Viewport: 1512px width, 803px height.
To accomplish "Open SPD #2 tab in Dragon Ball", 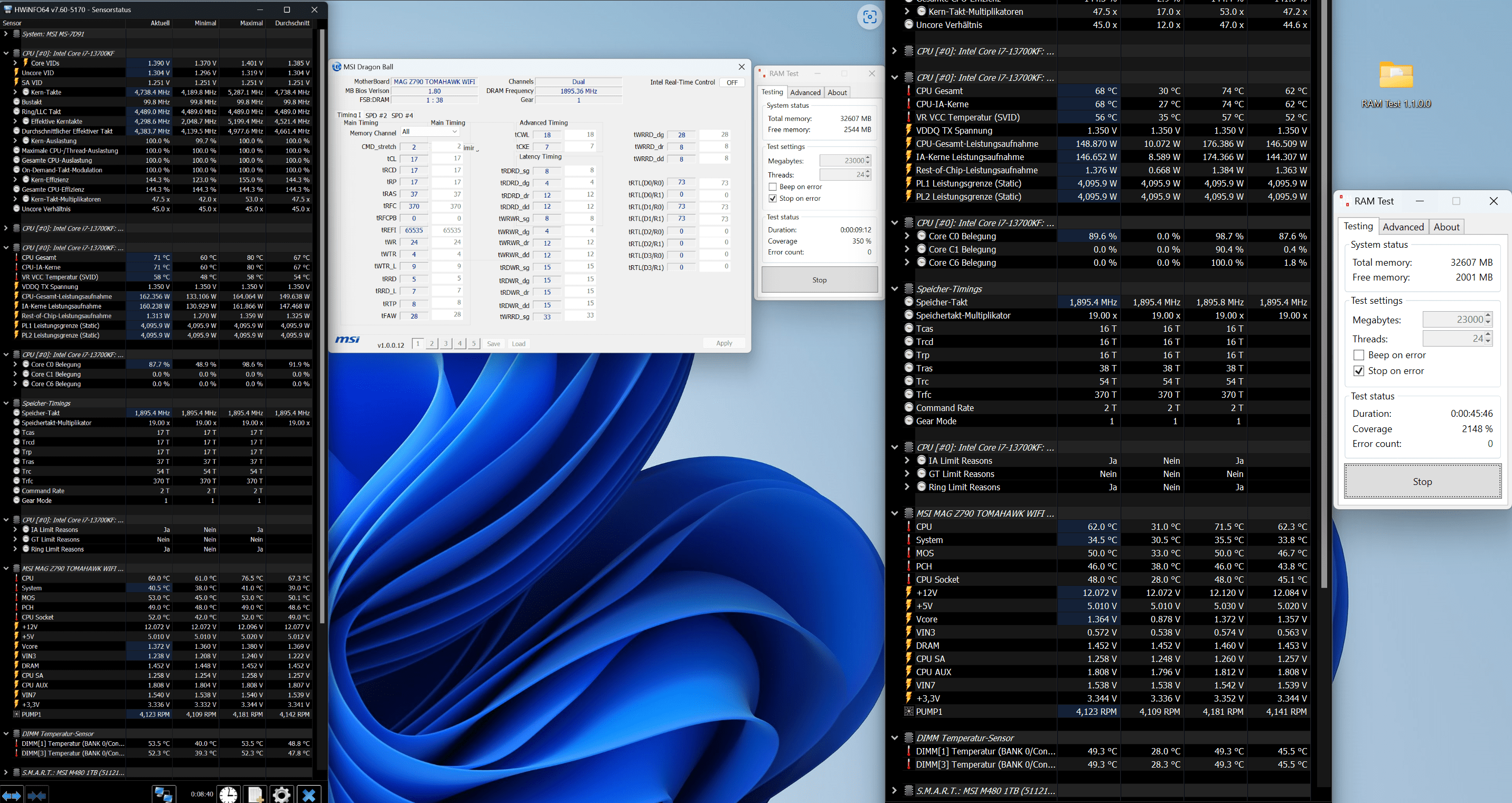I will (x=376, y=116).
